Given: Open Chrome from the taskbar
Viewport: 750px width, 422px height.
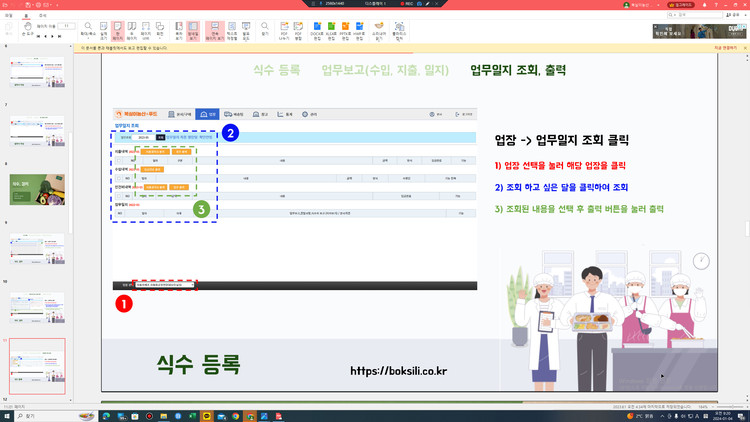Looking at the screenshot, I should 235,416.
